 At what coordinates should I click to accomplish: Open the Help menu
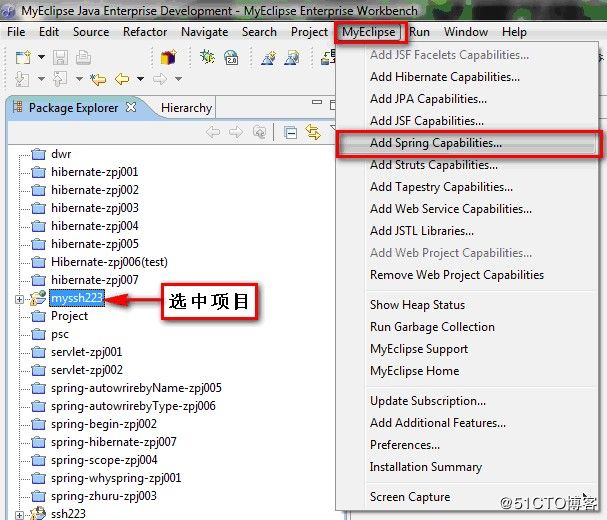(514, 32)
